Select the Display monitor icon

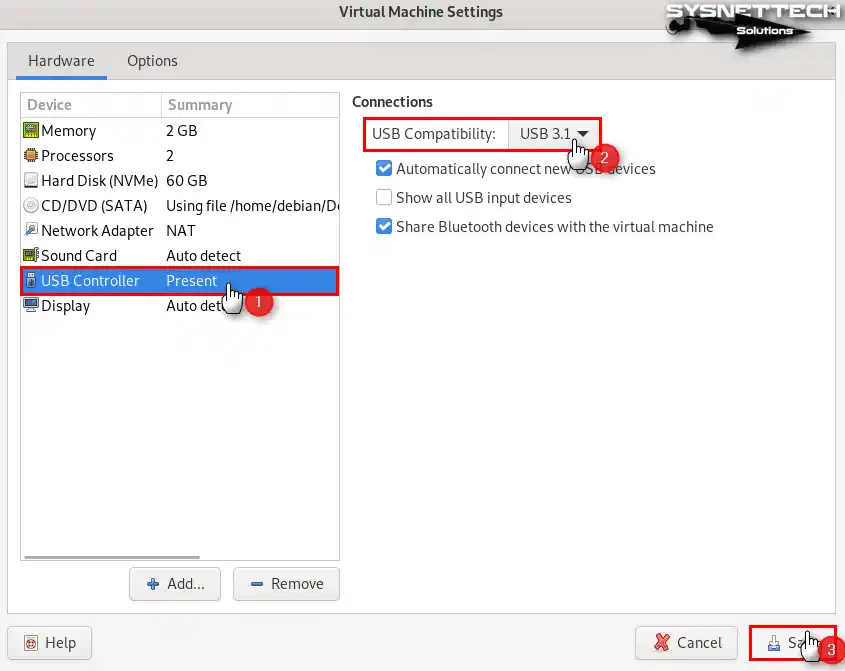coord(31,306)
